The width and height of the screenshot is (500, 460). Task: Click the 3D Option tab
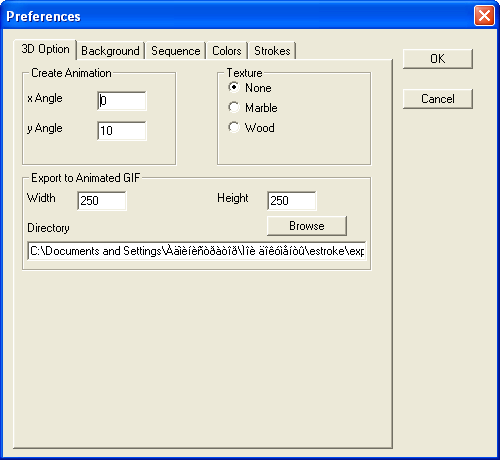tap(45, 49)
